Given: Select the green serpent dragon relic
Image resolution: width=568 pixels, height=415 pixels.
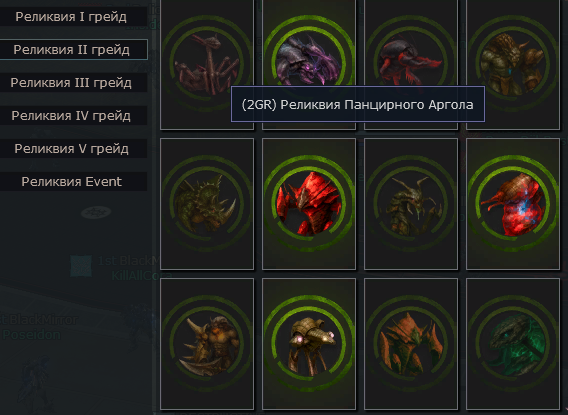Looking at the screenshot, I should [513, 344].
